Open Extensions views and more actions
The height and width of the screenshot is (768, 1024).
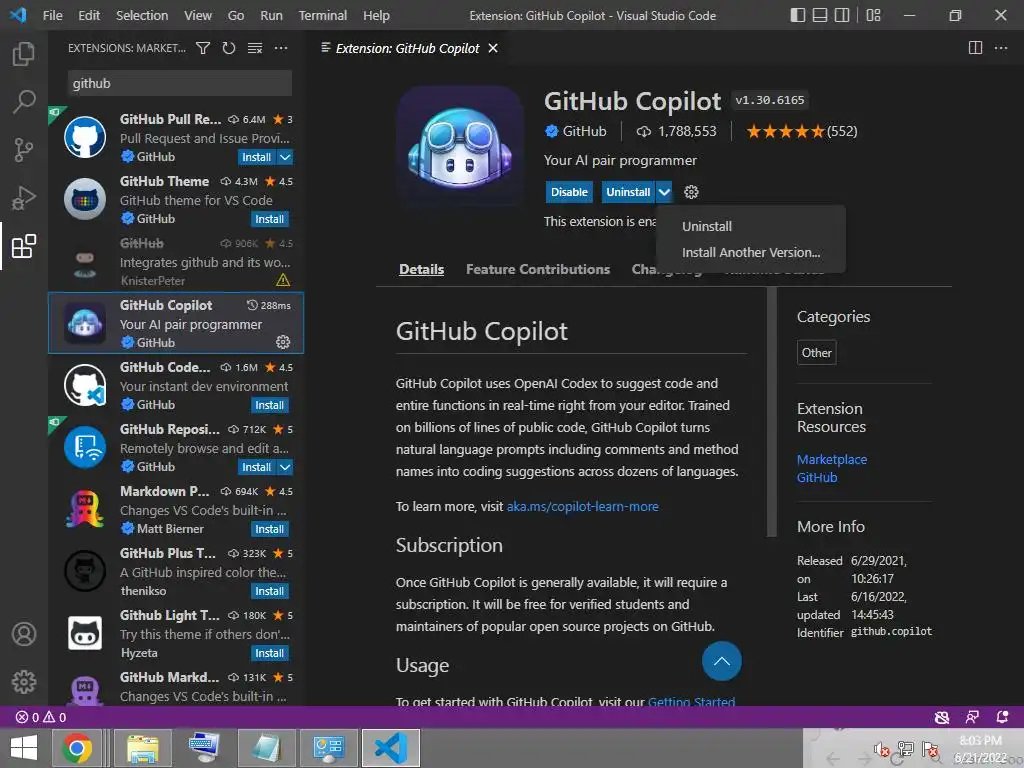[281, 48]
